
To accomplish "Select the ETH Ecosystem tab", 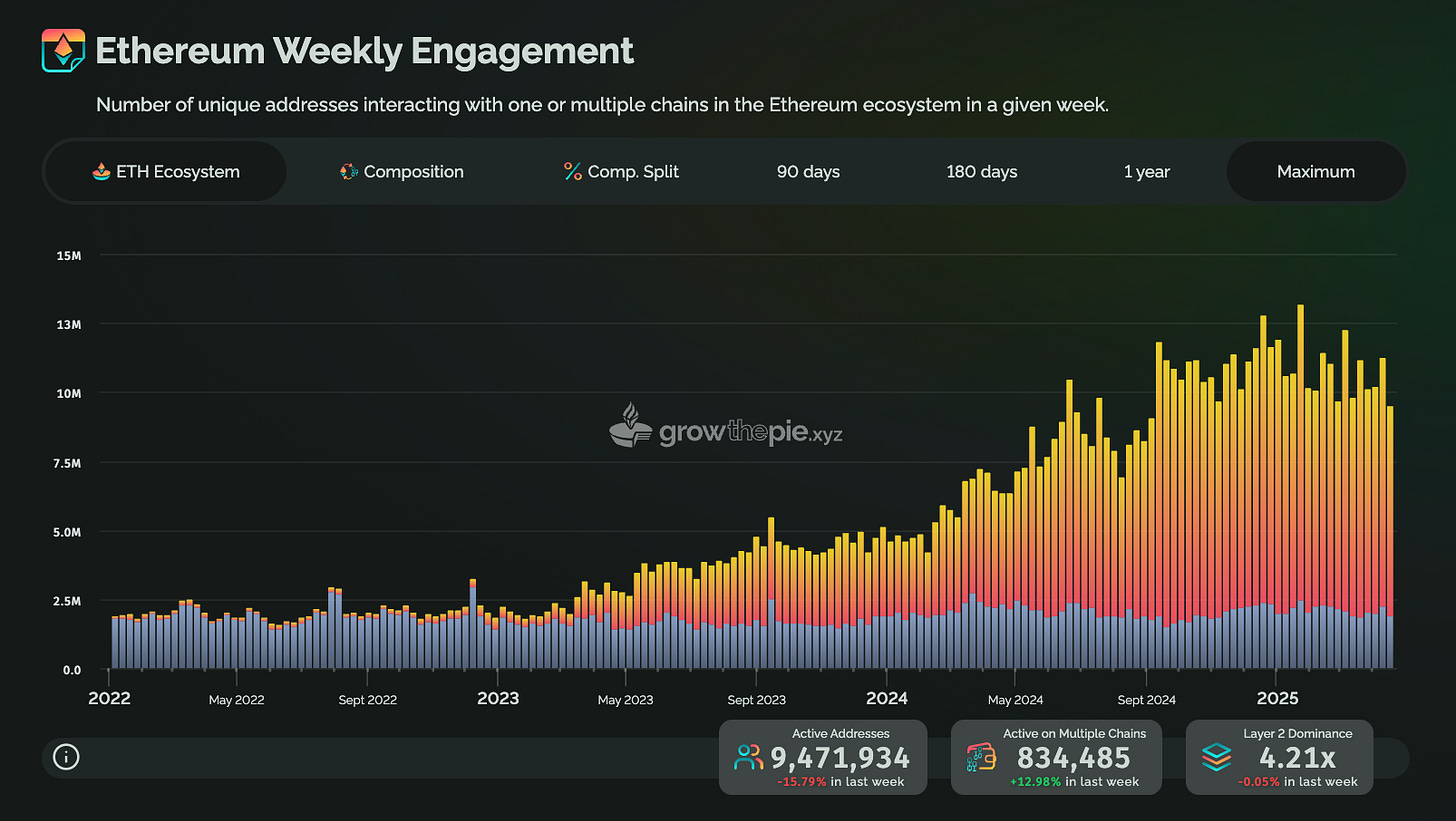I will (x=165, y=171).
